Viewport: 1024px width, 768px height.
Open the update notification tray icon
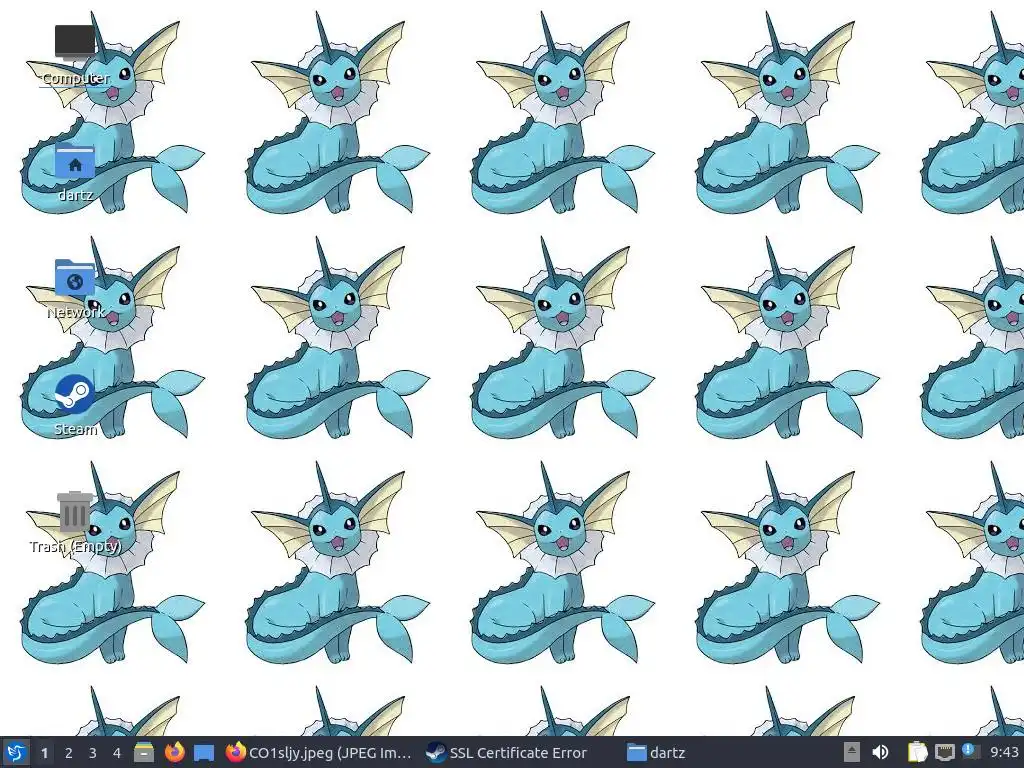(970, 752)
